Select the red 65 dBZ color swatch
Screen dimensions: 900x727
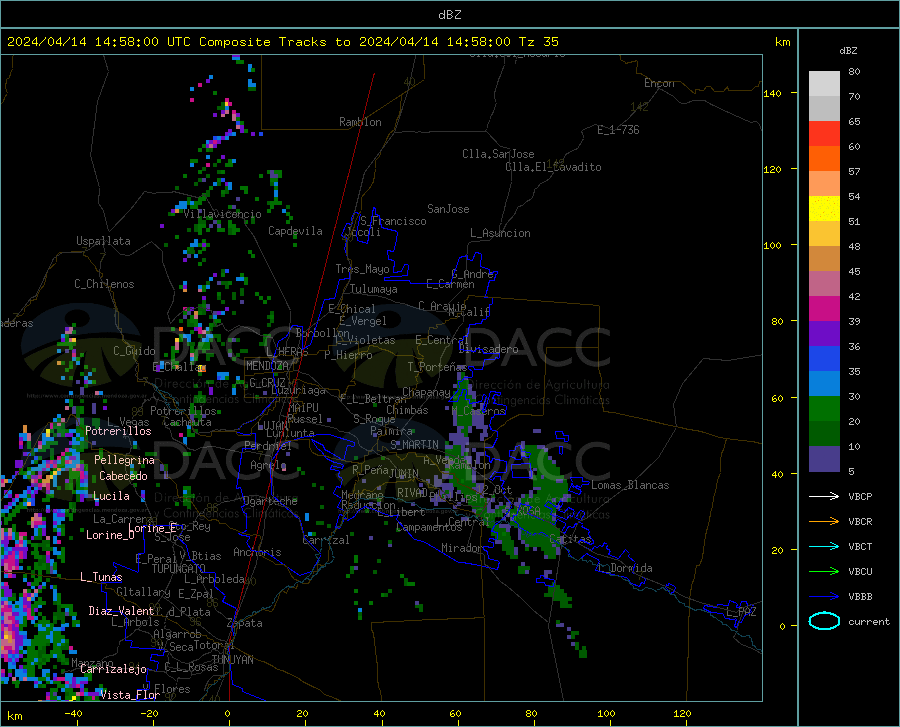(x=824, y=134)
